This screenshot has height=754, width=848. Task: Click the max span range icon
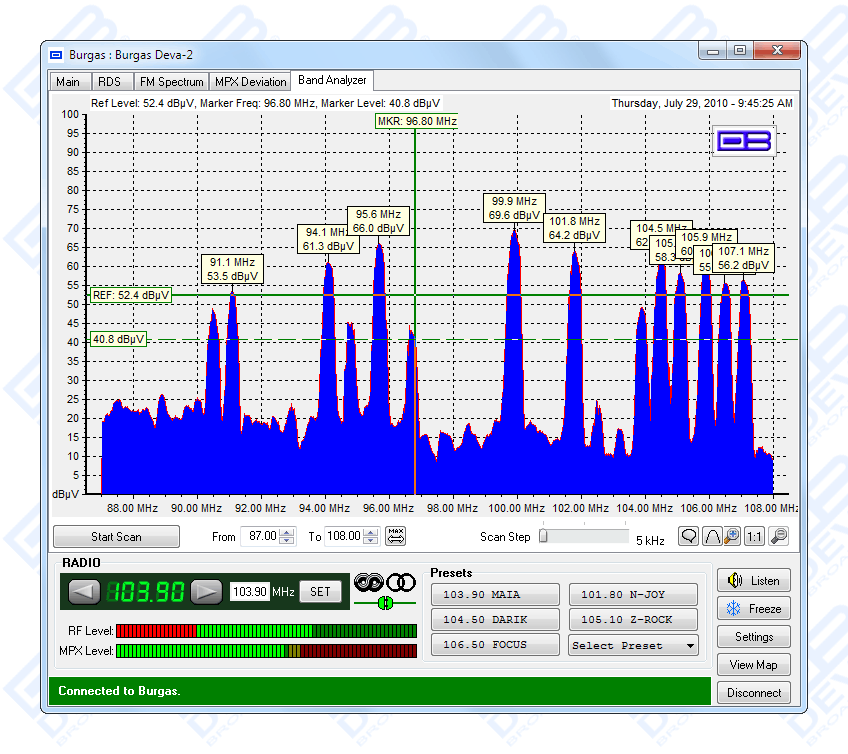(x=396, y=536)
